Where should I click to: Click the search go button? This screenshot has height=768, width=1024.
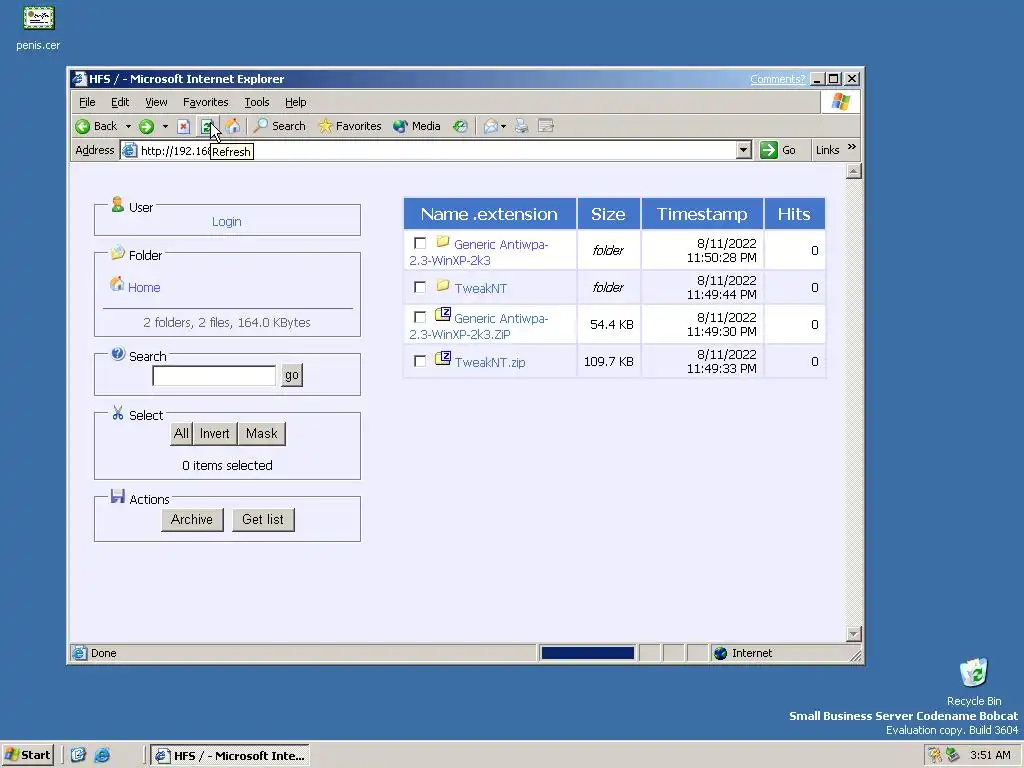click(291, 375)
